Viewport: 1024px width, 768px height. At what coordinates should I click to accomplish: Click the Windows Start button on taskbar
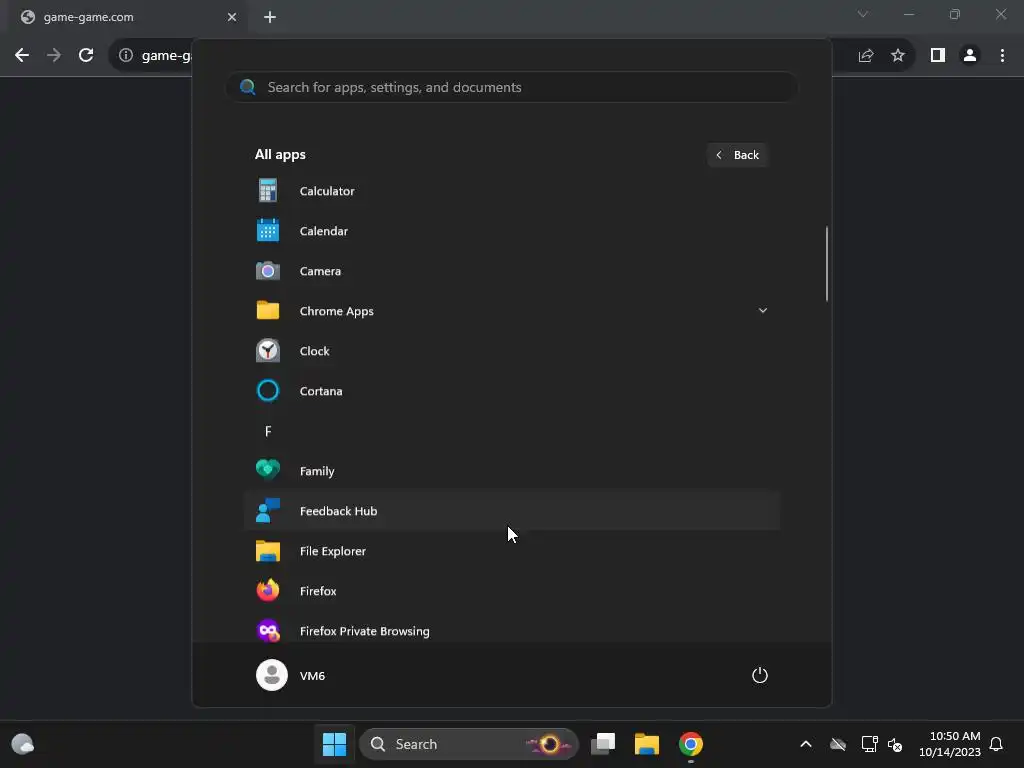tap(334, 744)
